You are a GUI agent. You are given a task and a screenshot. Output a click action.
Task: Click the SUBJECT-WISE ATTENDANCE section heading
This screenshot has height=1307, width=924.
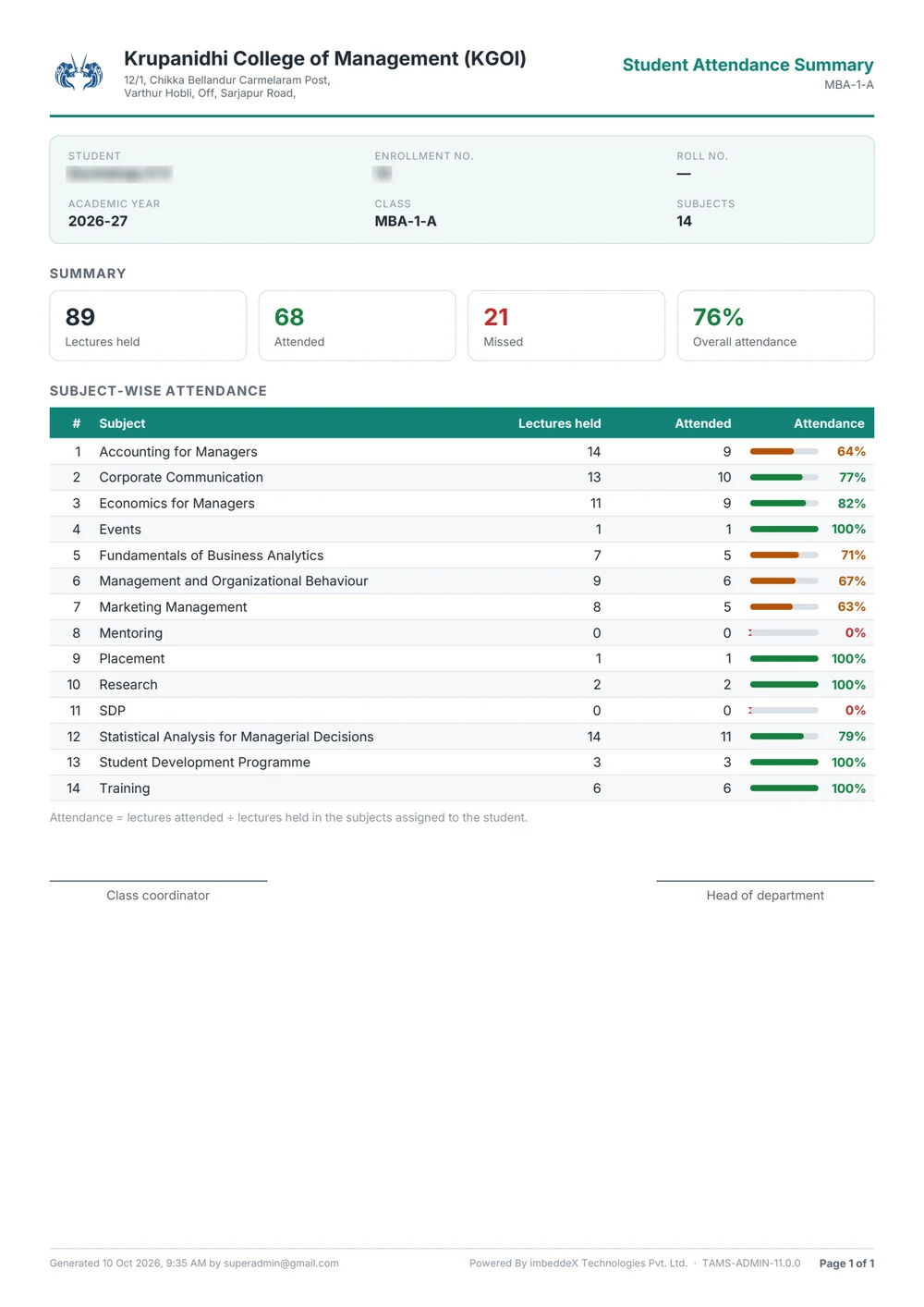click(x=158, y=391)
